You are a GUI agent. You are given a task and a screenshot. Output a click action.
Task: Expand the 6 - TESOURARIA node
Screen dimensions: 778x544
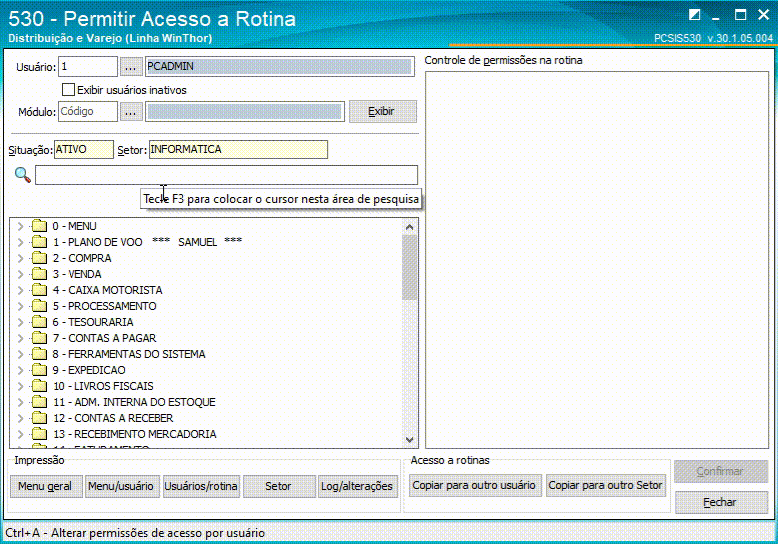[20, 322]
